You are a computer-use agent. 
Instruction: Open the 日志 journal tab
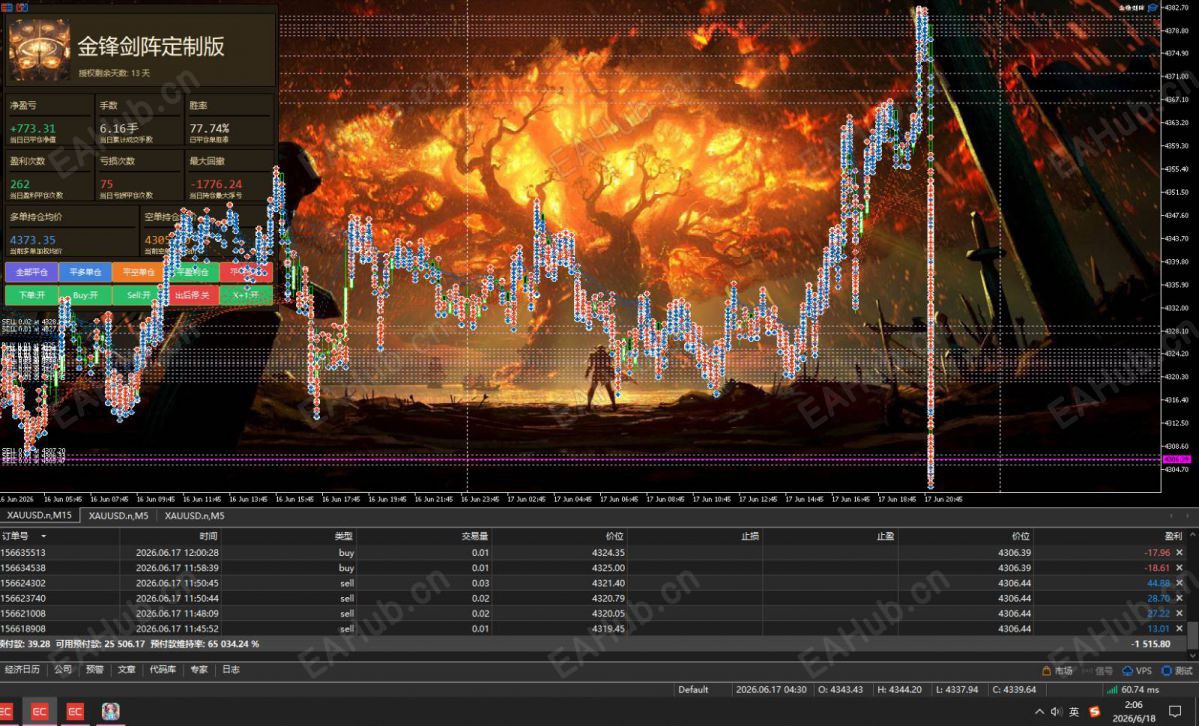click(230, 669)
